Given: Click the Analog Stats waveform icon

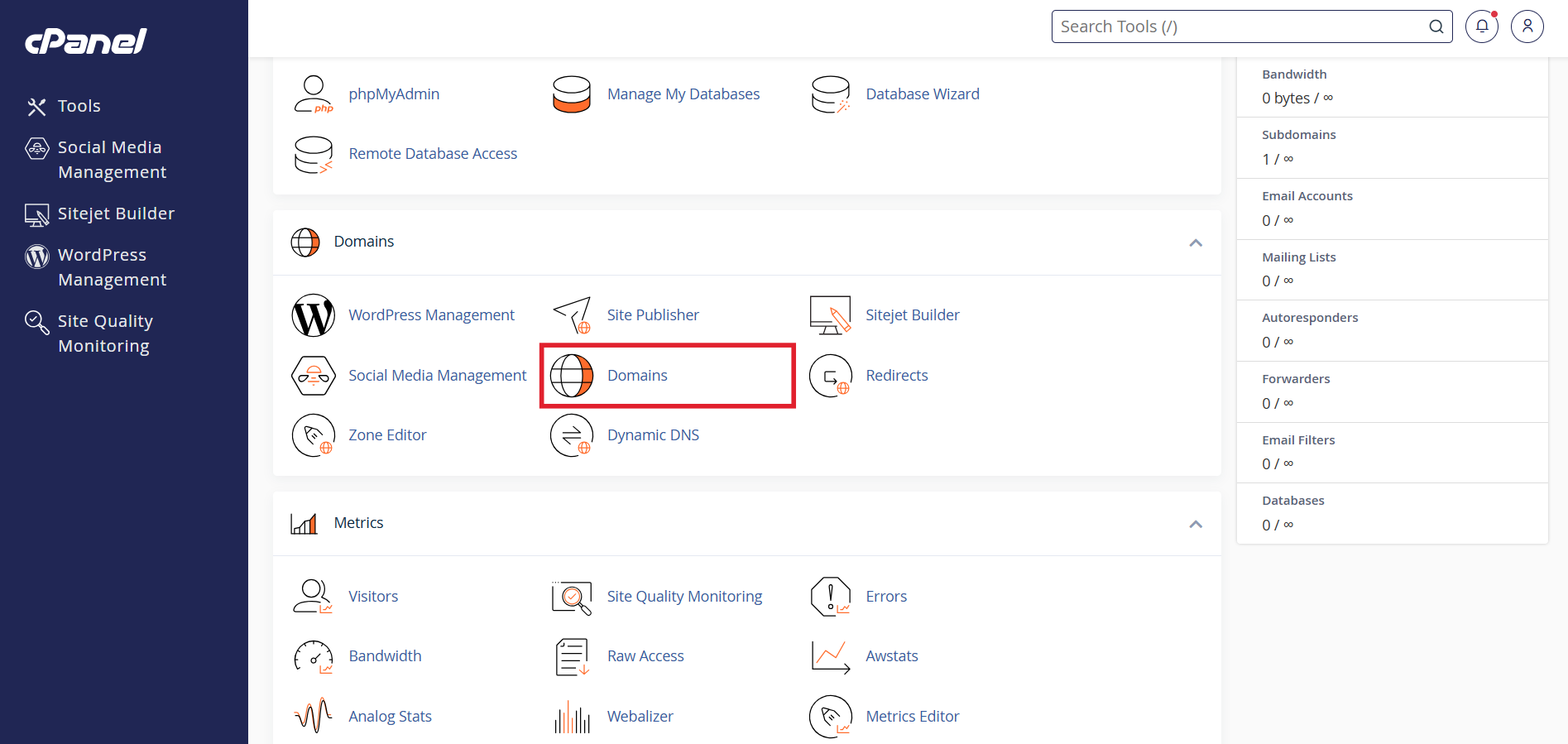Looking at the screenshot, I should [314, 717].
